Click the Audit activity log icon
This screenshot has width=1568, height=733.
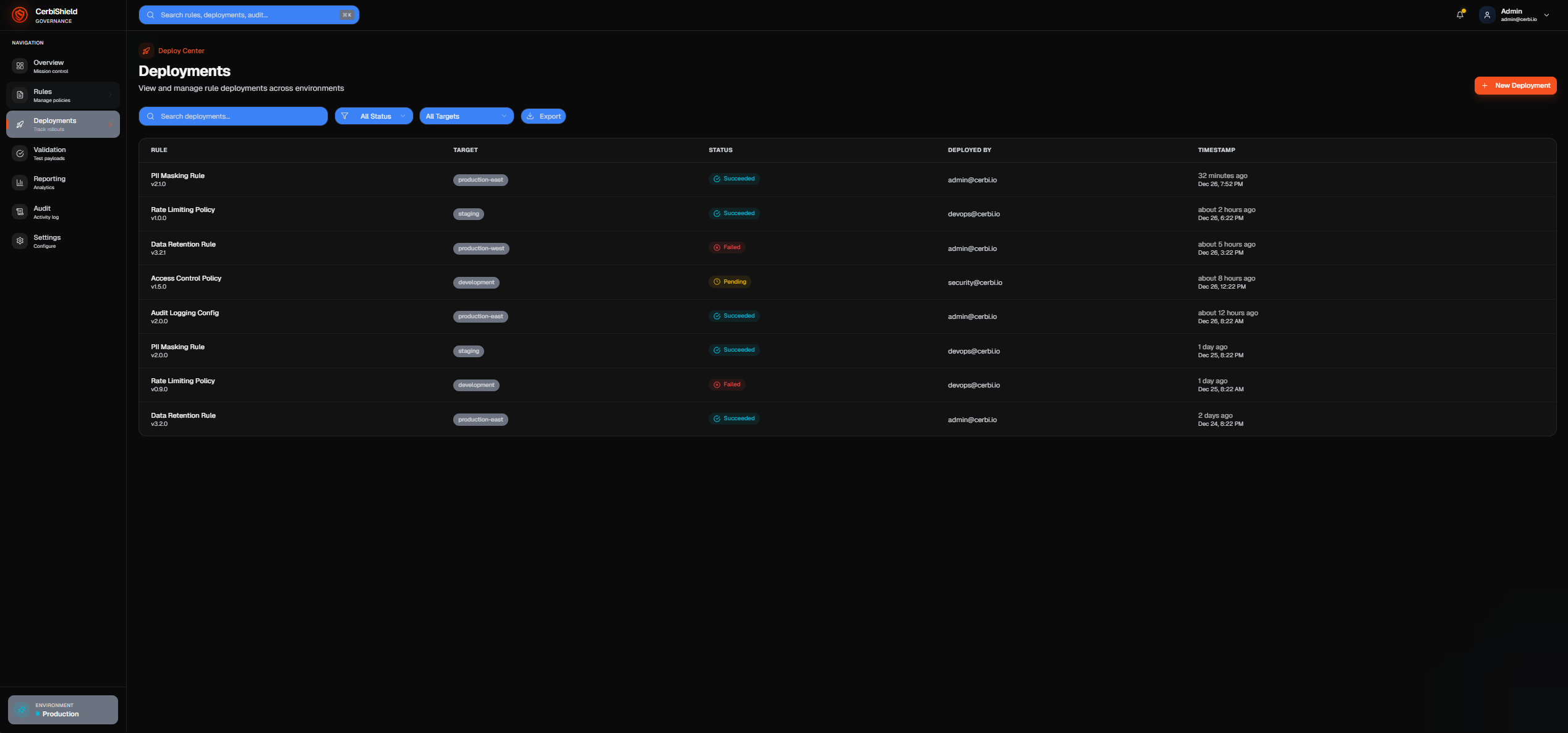pos(20,211)
